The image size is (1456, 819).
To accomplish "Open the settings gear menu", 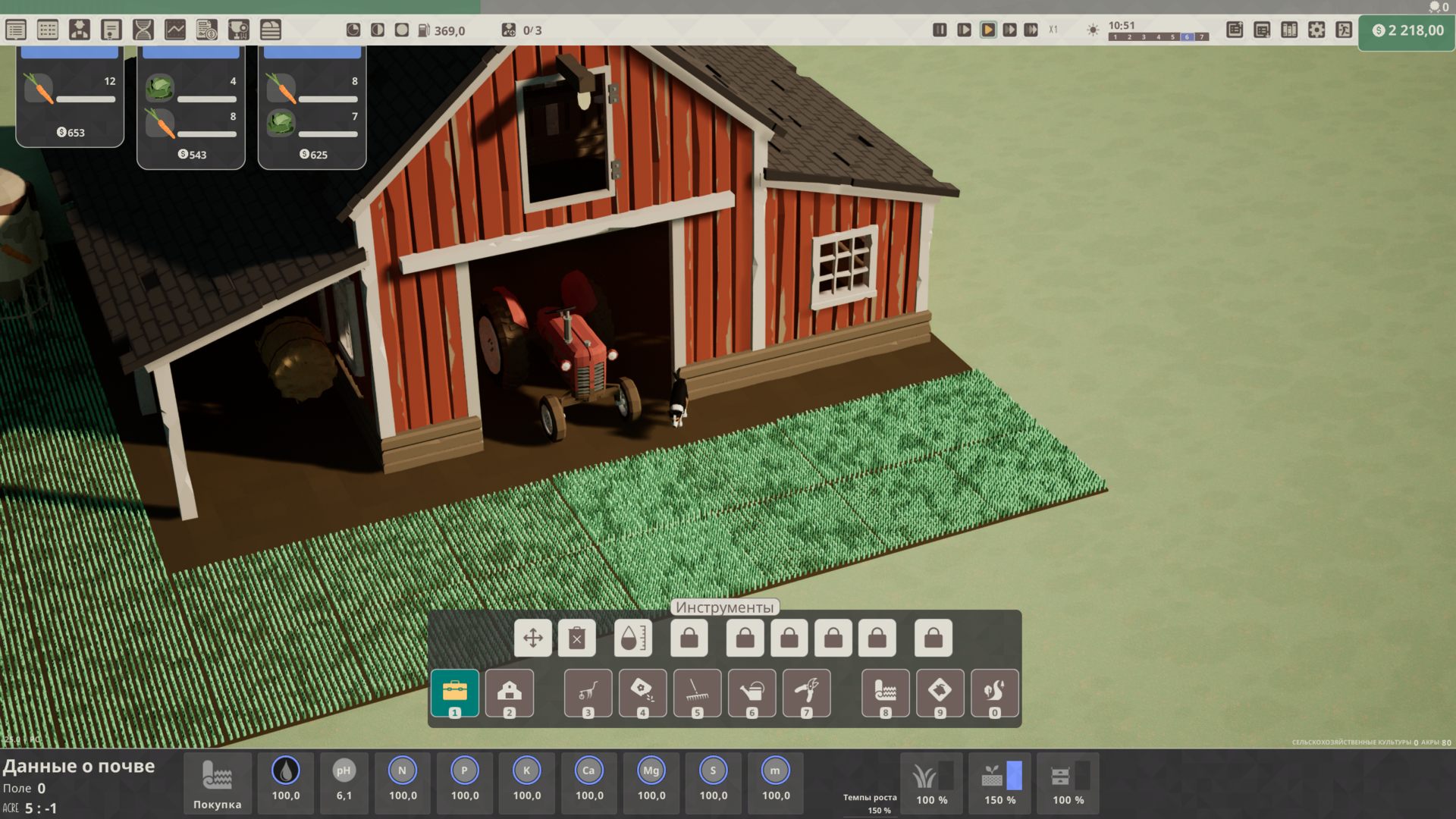I will point(1316,30).
